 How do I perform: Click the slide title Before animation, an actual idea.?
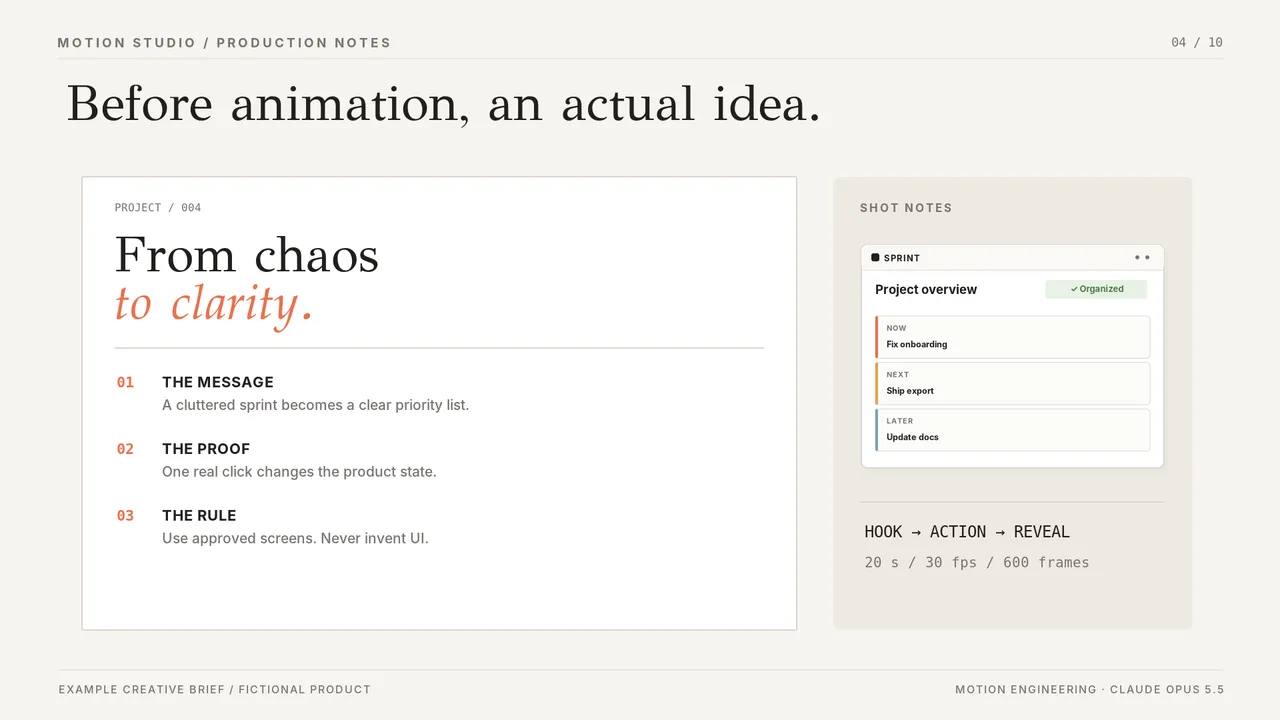click(443, 103)
